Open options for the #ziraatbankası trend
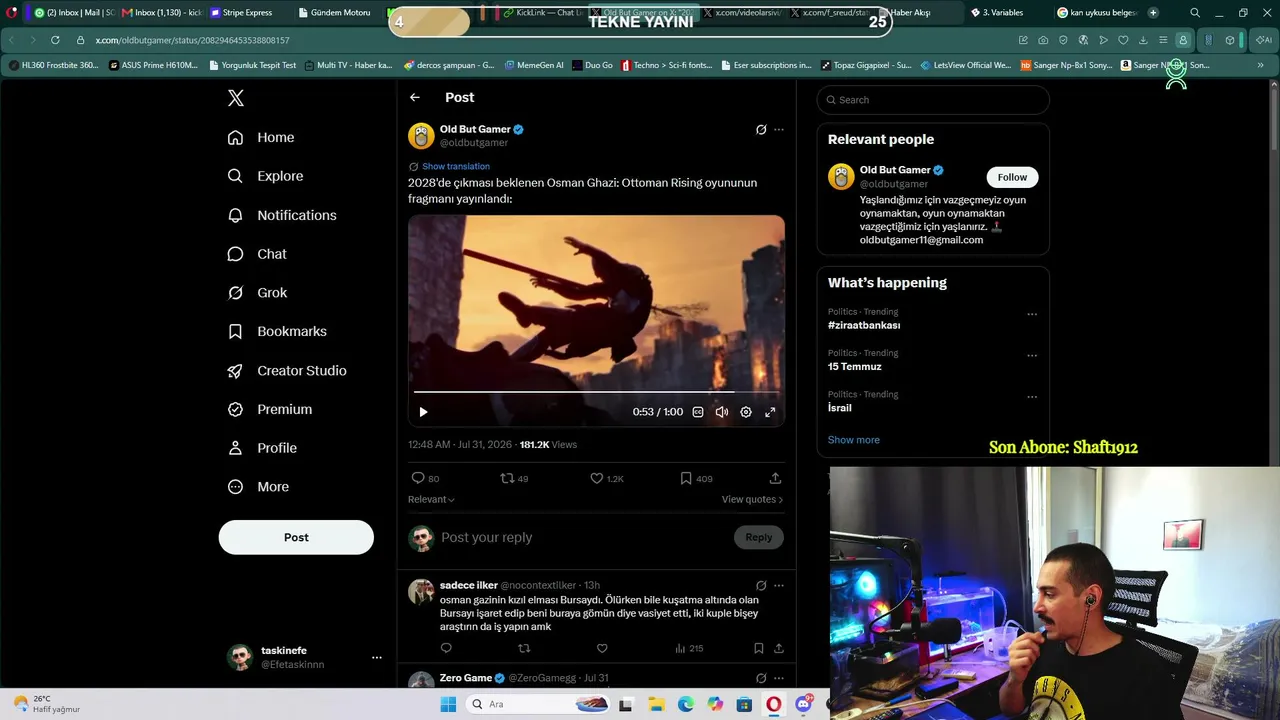1280x720 pixels. click(x=1032, y=314)
